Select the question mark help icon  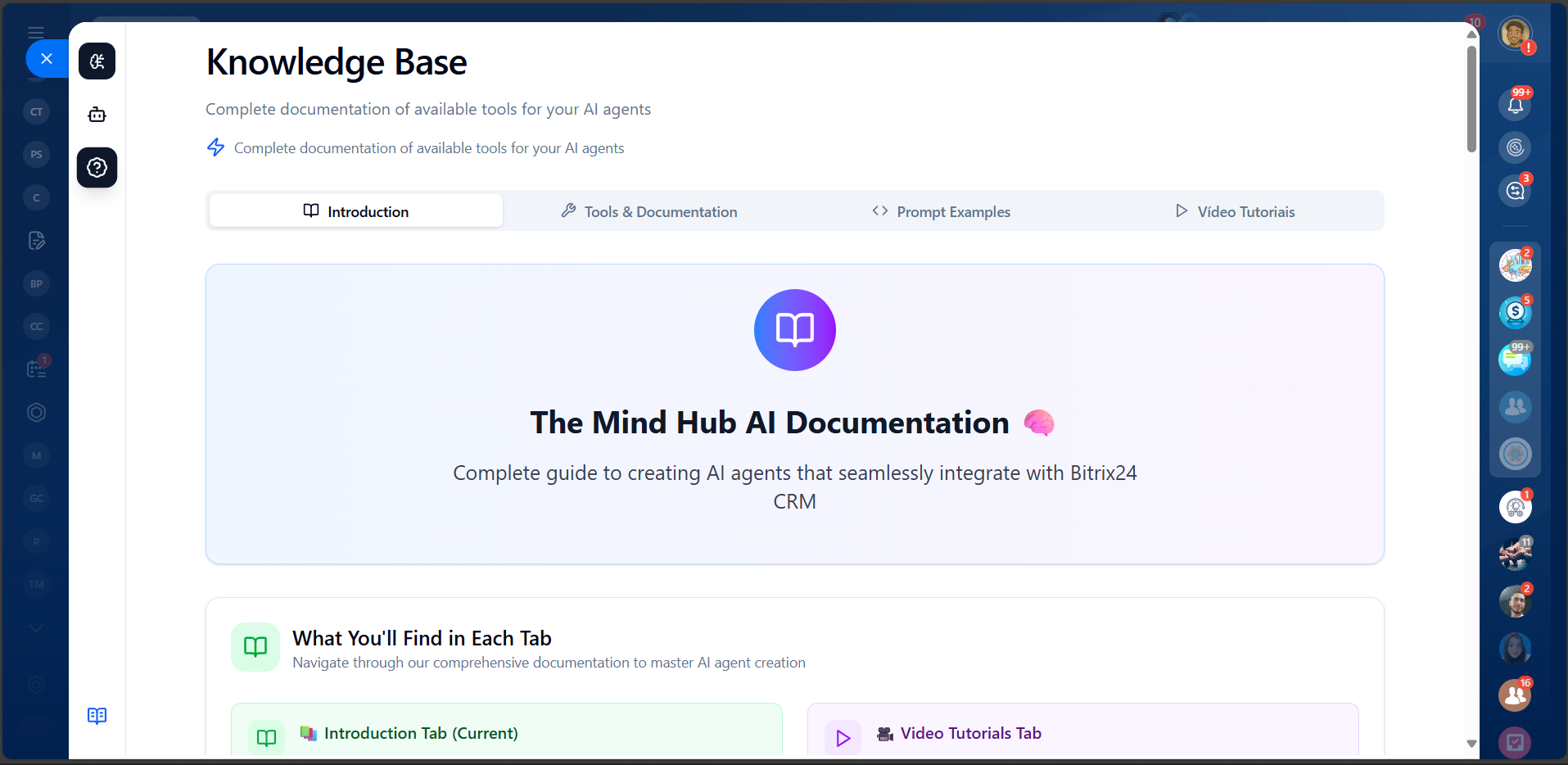97,168
